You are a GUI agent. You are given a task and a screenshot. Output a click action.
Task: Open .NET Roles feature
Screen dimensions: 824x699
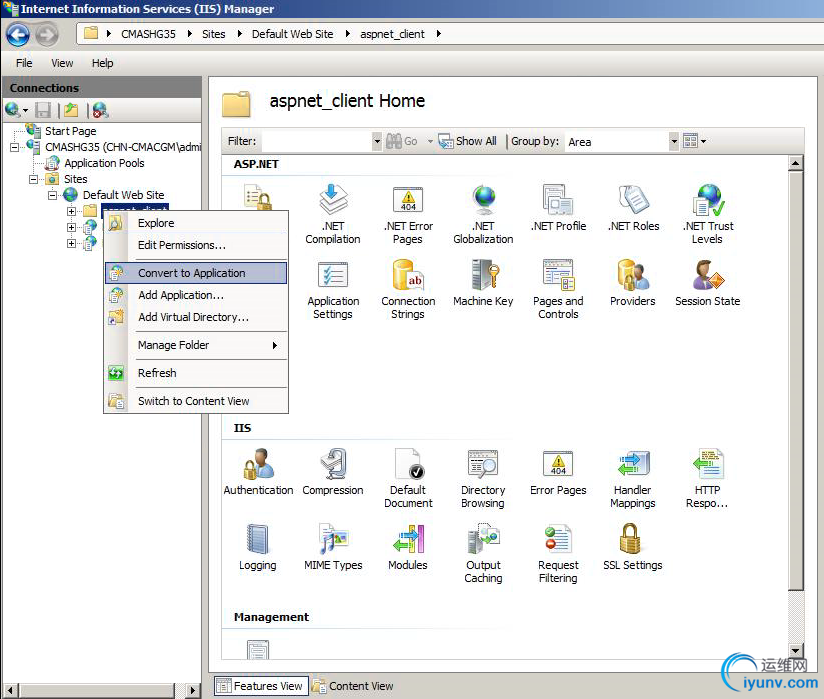pyautogui.click(x=633, y=208)
